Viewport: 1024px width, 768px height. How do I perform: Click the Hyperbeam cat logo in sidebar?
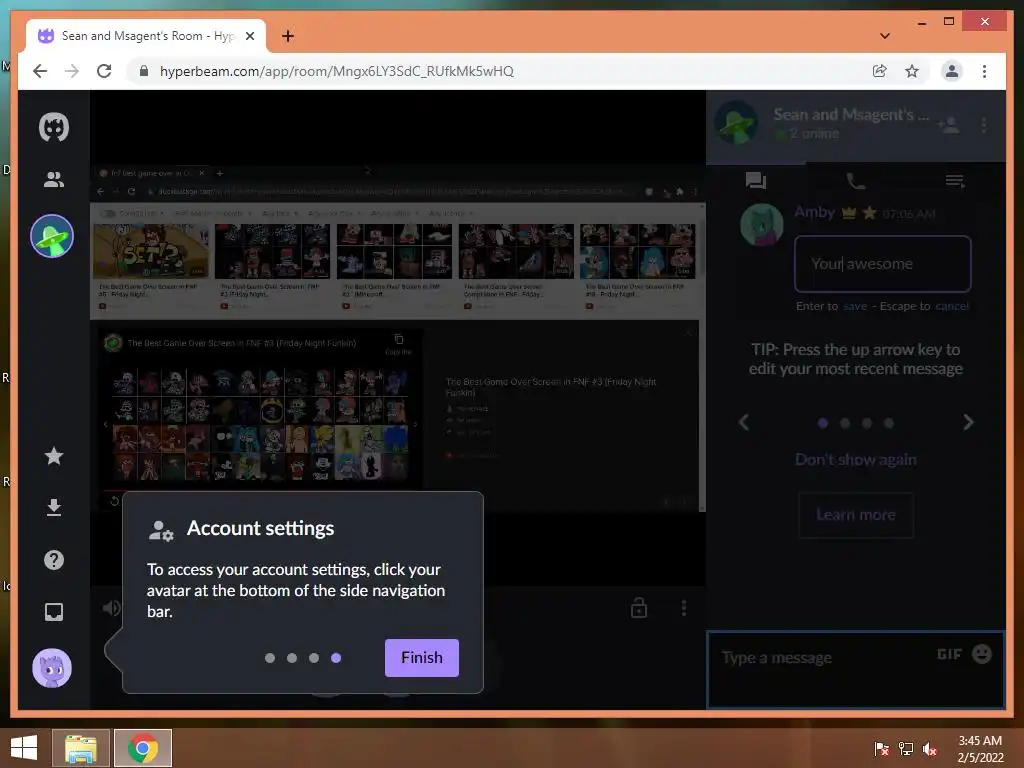[x=54, y=127]
